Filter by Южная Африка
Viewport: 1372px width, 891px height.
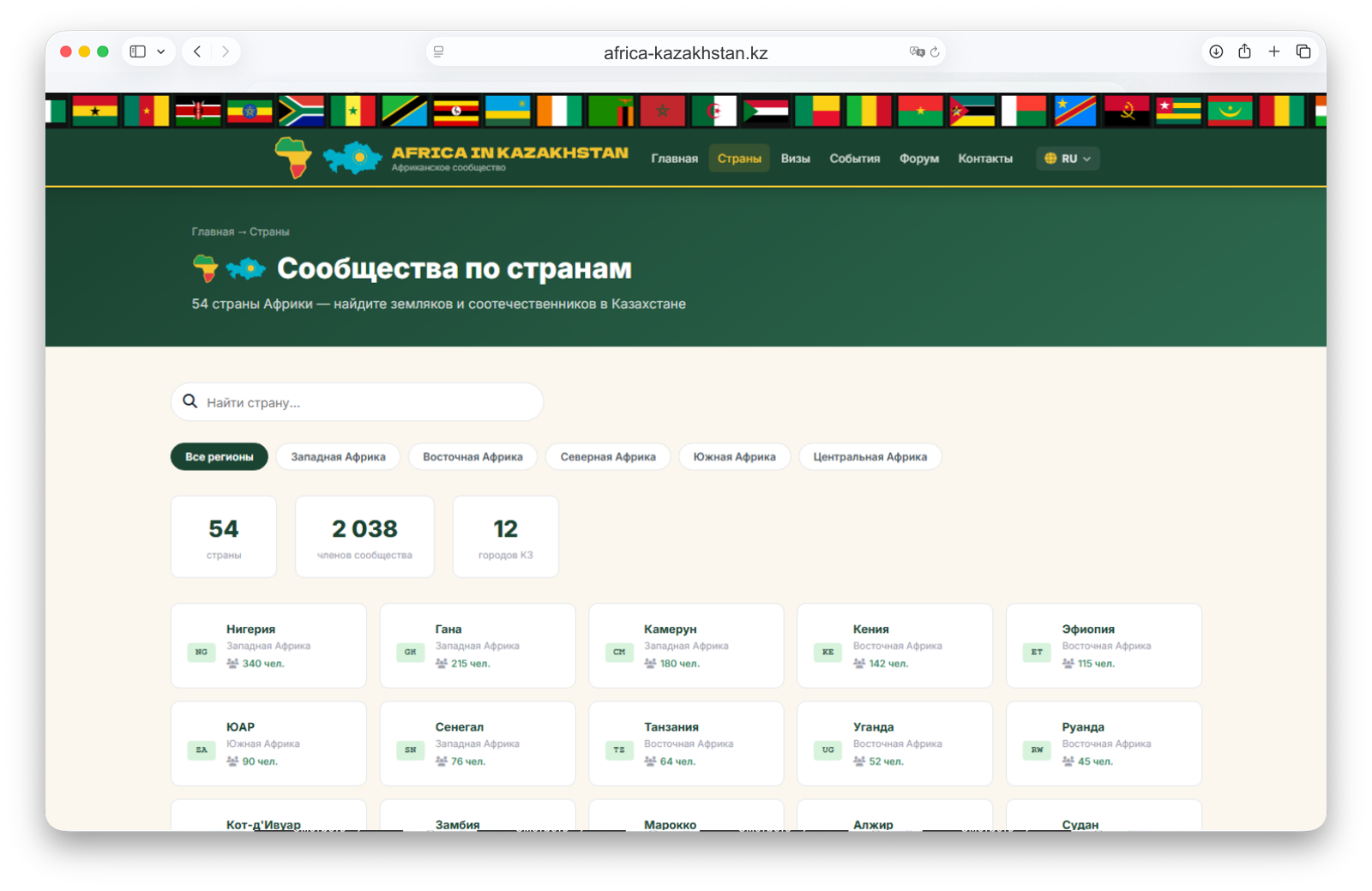click(734, 457)
